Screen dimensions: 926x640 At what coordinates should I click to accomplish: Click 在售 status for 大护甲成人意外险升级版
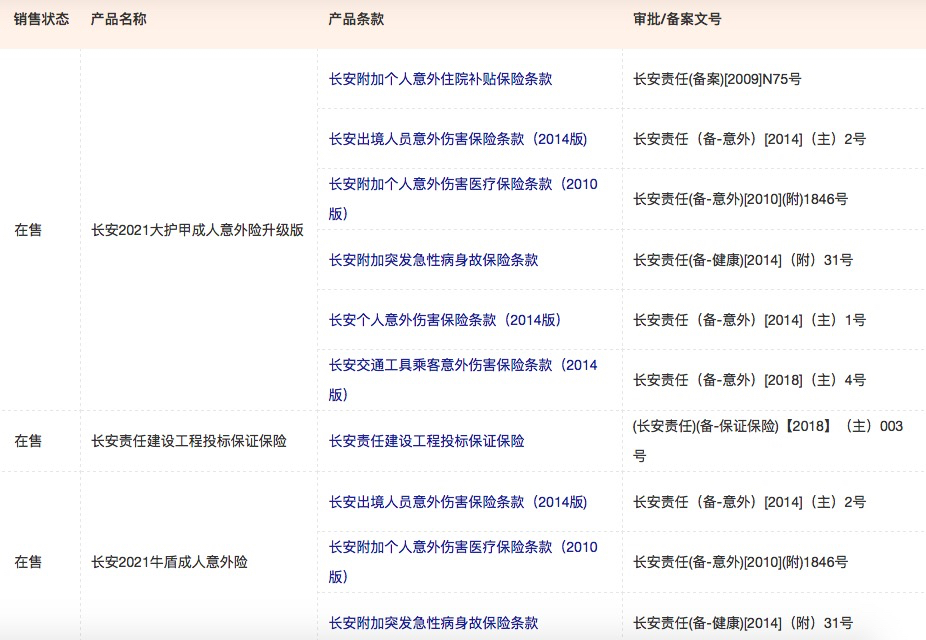click(x=28, y=230)
